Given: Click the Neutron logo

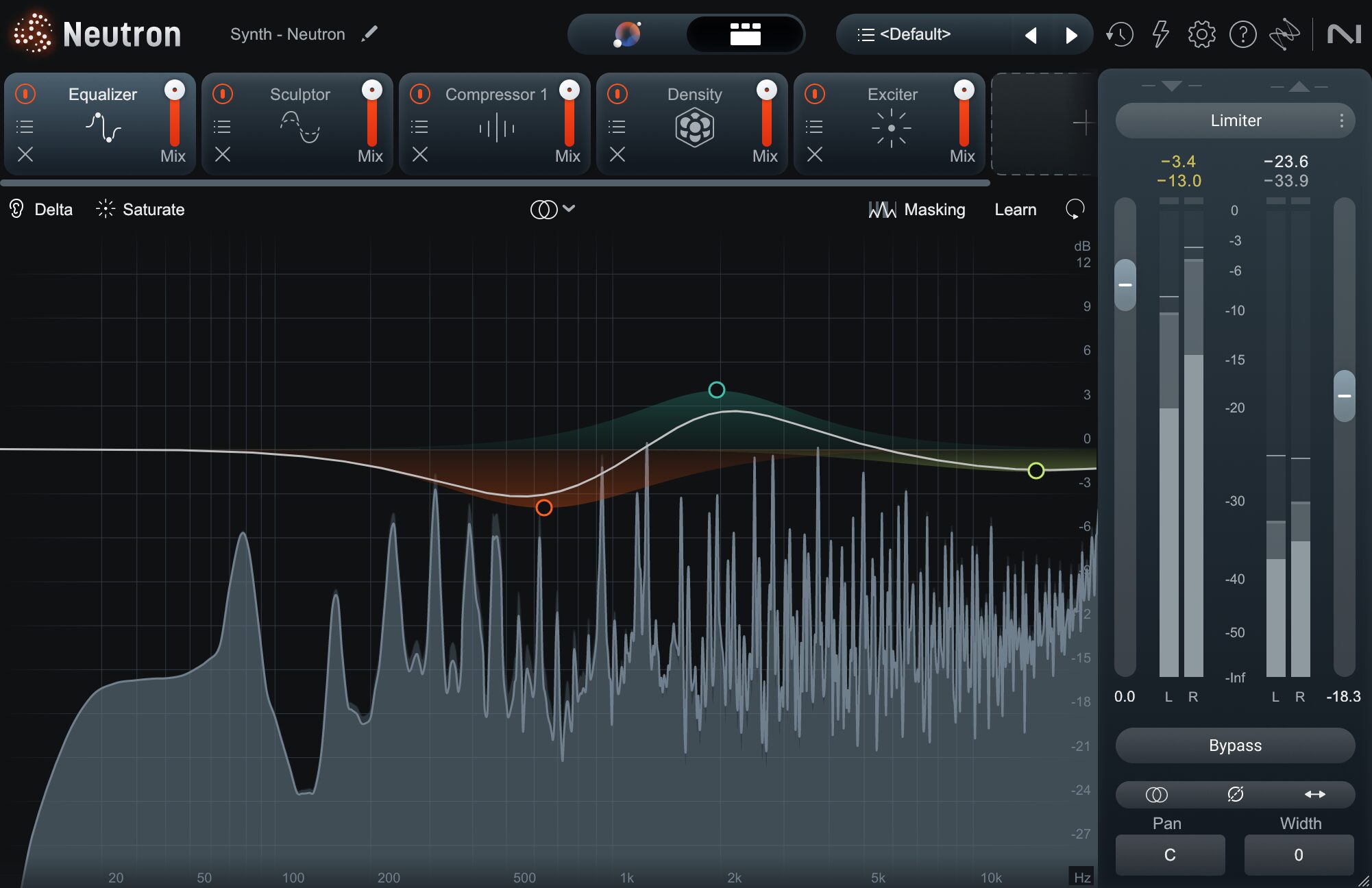Looking at the screenshot, I should coord(96,34).
